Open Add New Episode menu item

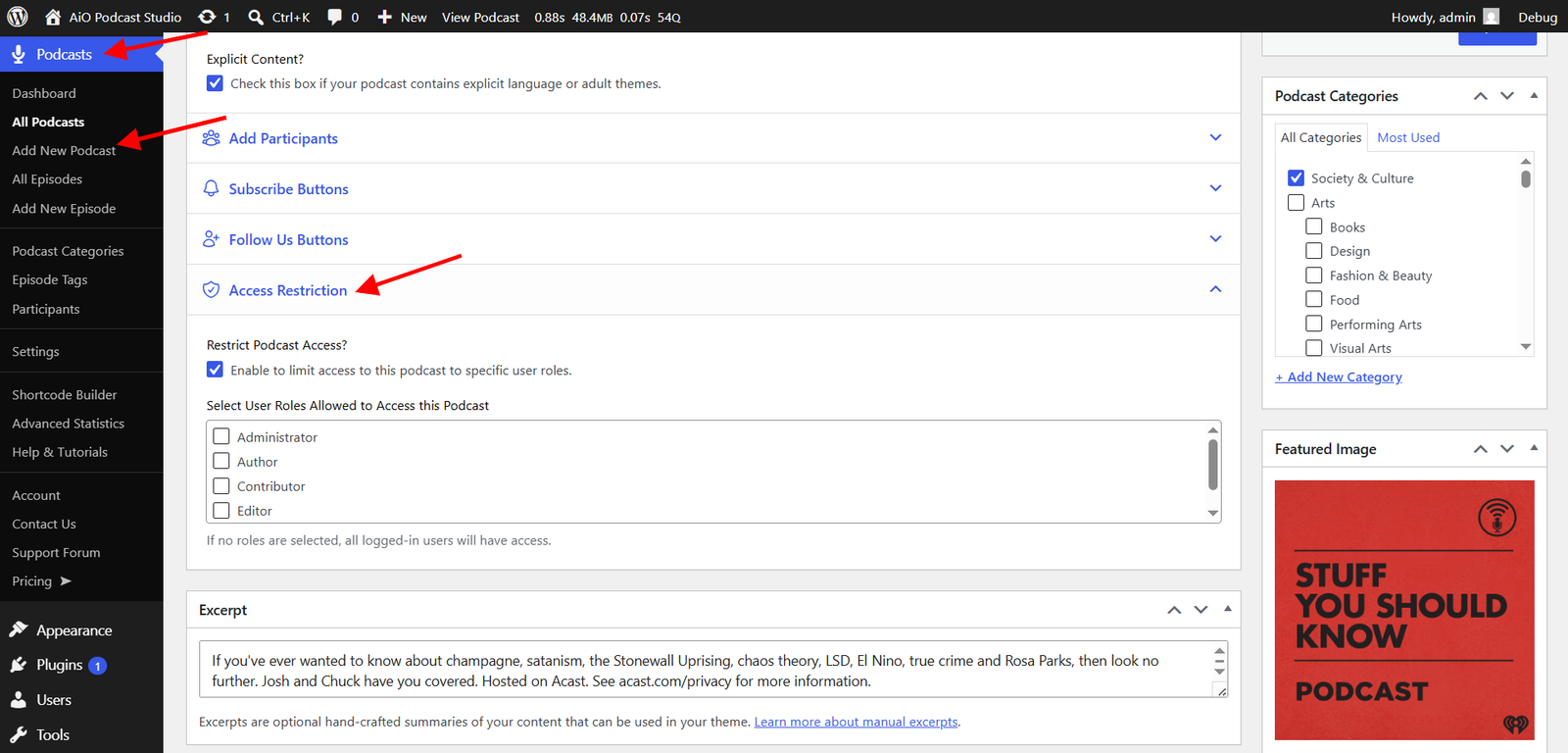pyautogui.click(x=64, y=209)
